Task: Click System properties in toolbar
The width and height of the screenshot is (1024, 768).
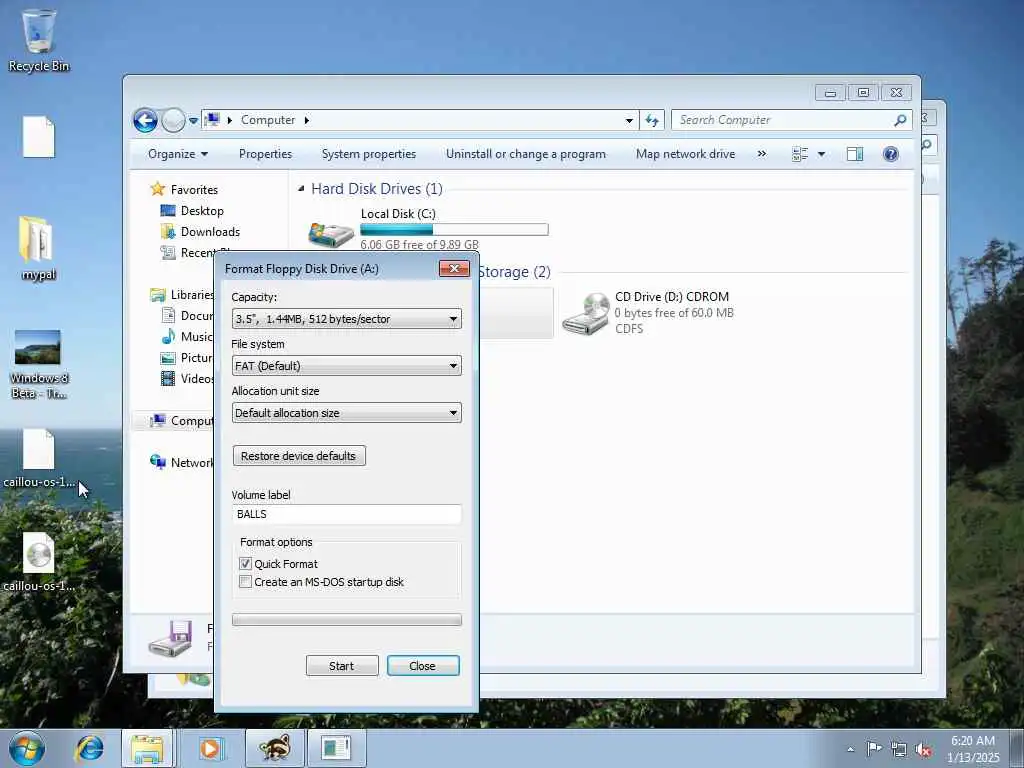Action: tap(368, 154)
